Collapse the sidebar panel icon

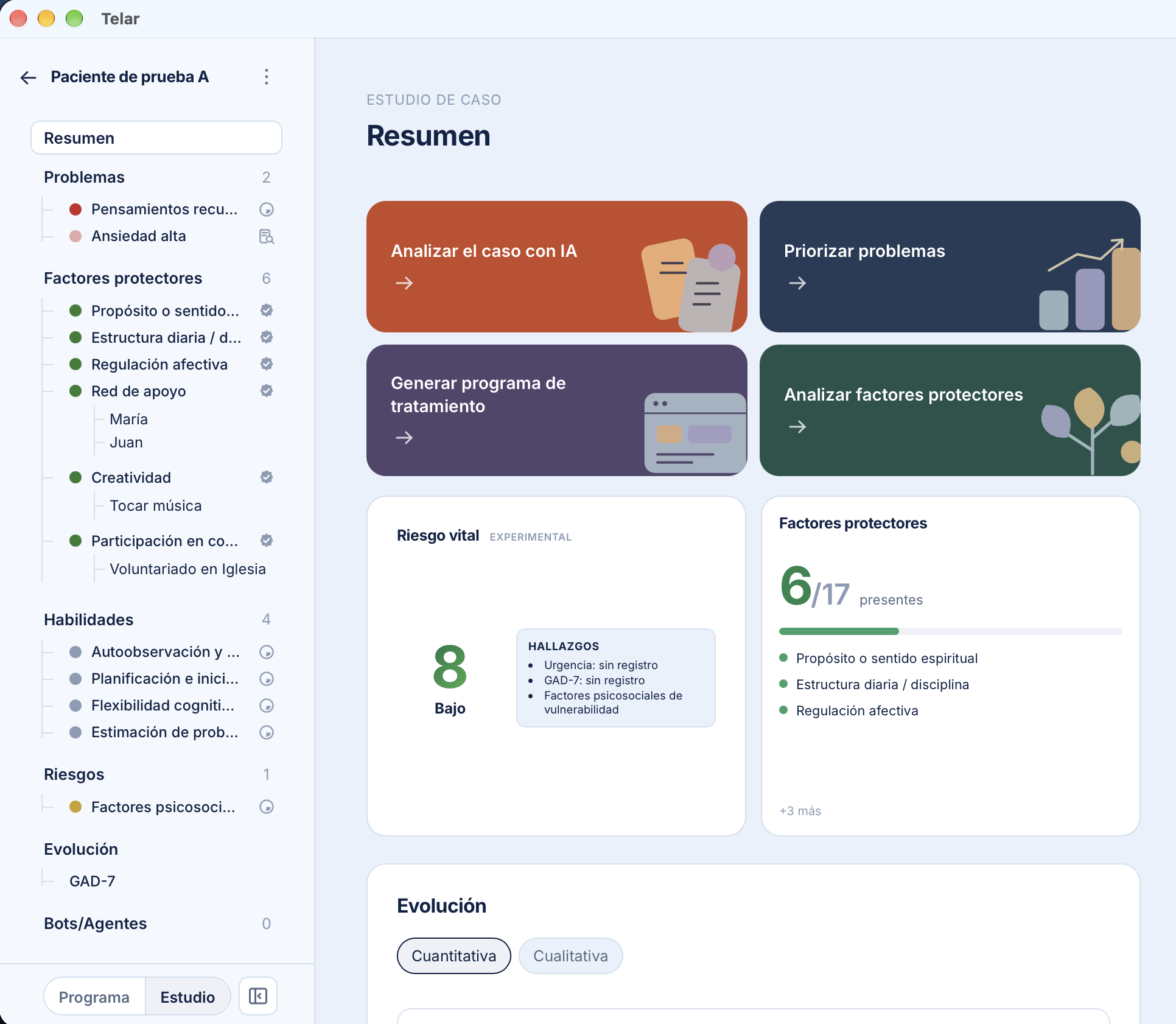tap(258, 996)
